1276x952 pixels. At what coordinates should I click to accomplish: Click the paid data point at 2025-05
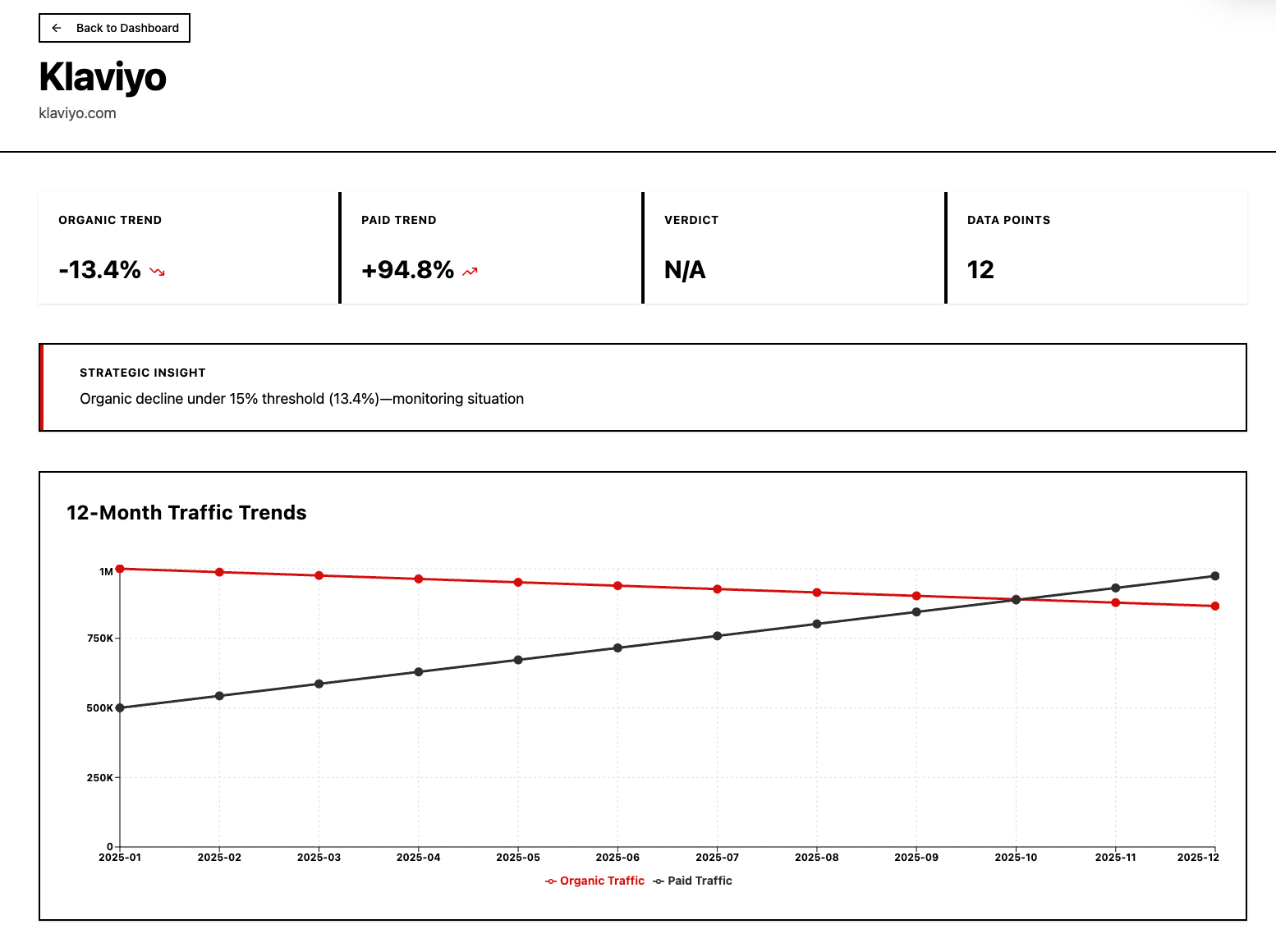[x=518, y=660]
